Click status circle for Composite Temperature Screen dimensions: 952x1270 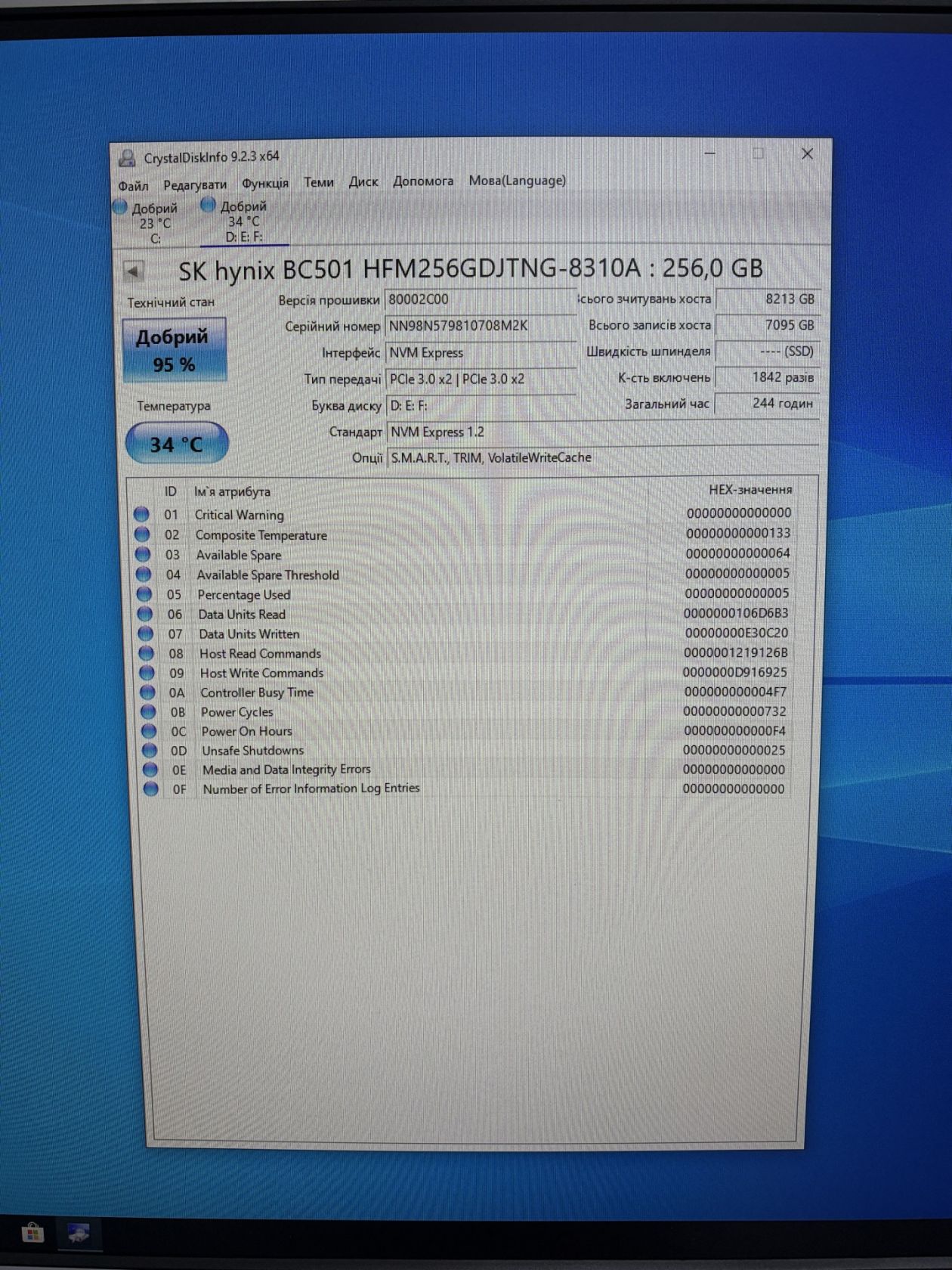coord(142,534)
